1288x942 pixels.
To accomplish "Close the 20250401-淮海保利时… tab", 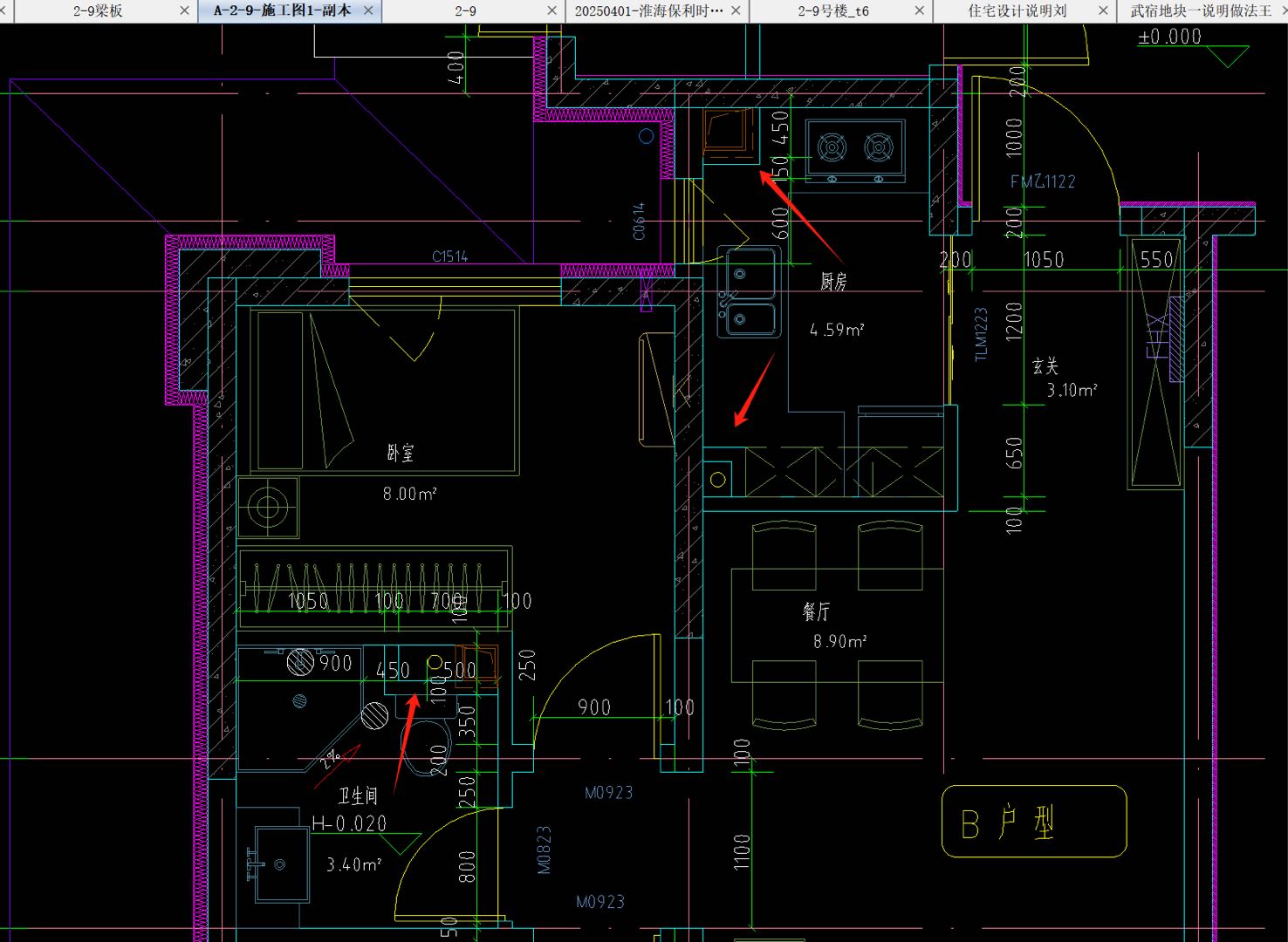I will click(736, 11).
